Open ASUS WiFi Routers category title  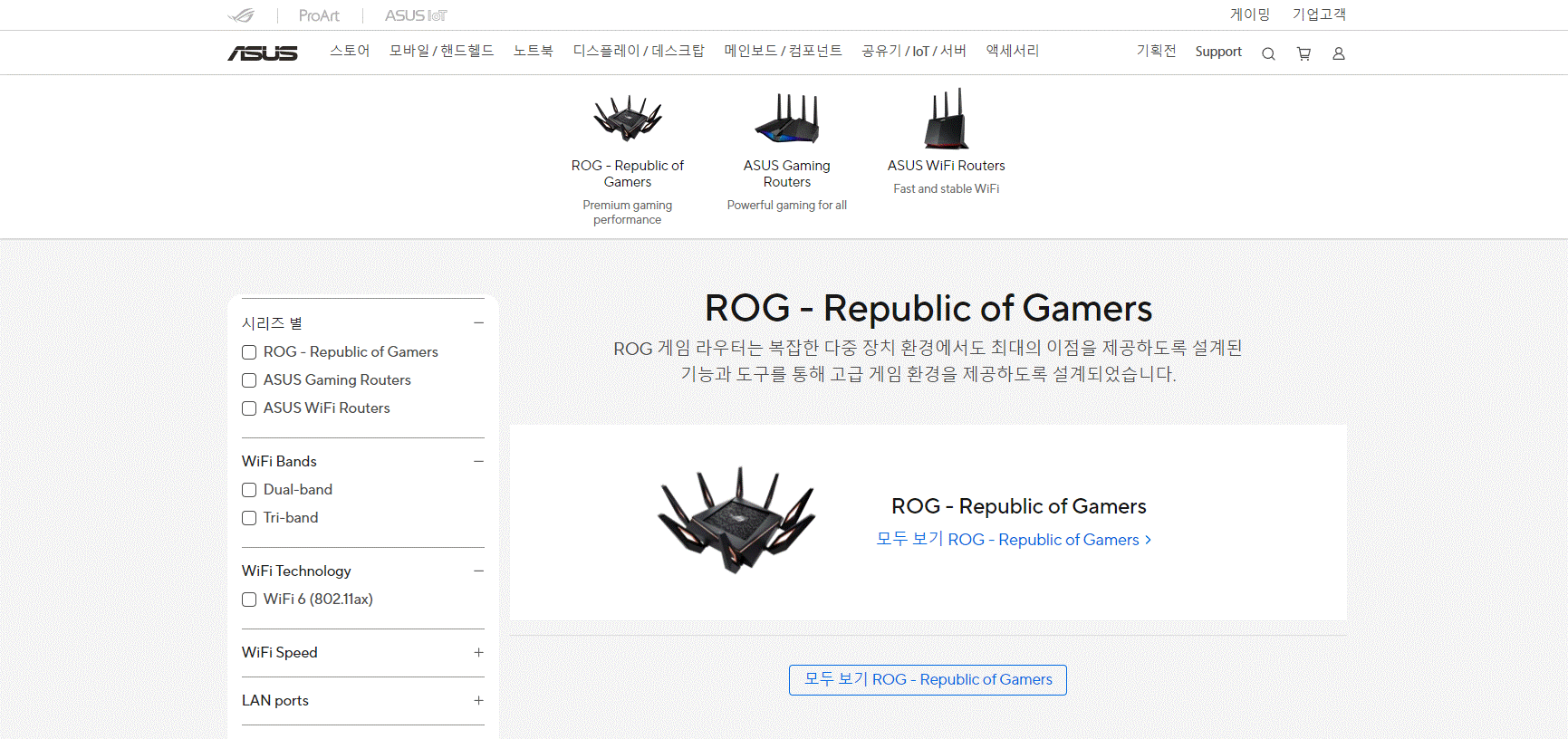[947, 166]
